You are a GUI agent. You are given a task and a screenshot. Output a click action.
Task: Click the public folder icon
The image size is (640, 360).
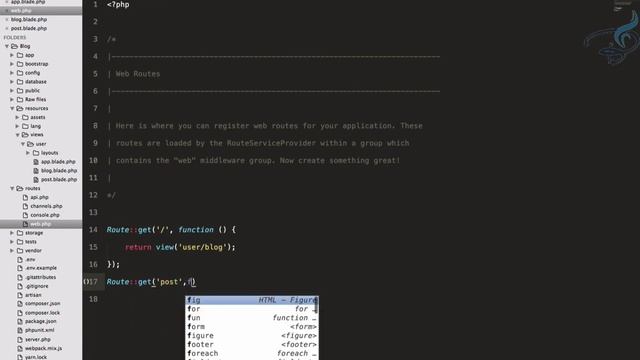20,91
